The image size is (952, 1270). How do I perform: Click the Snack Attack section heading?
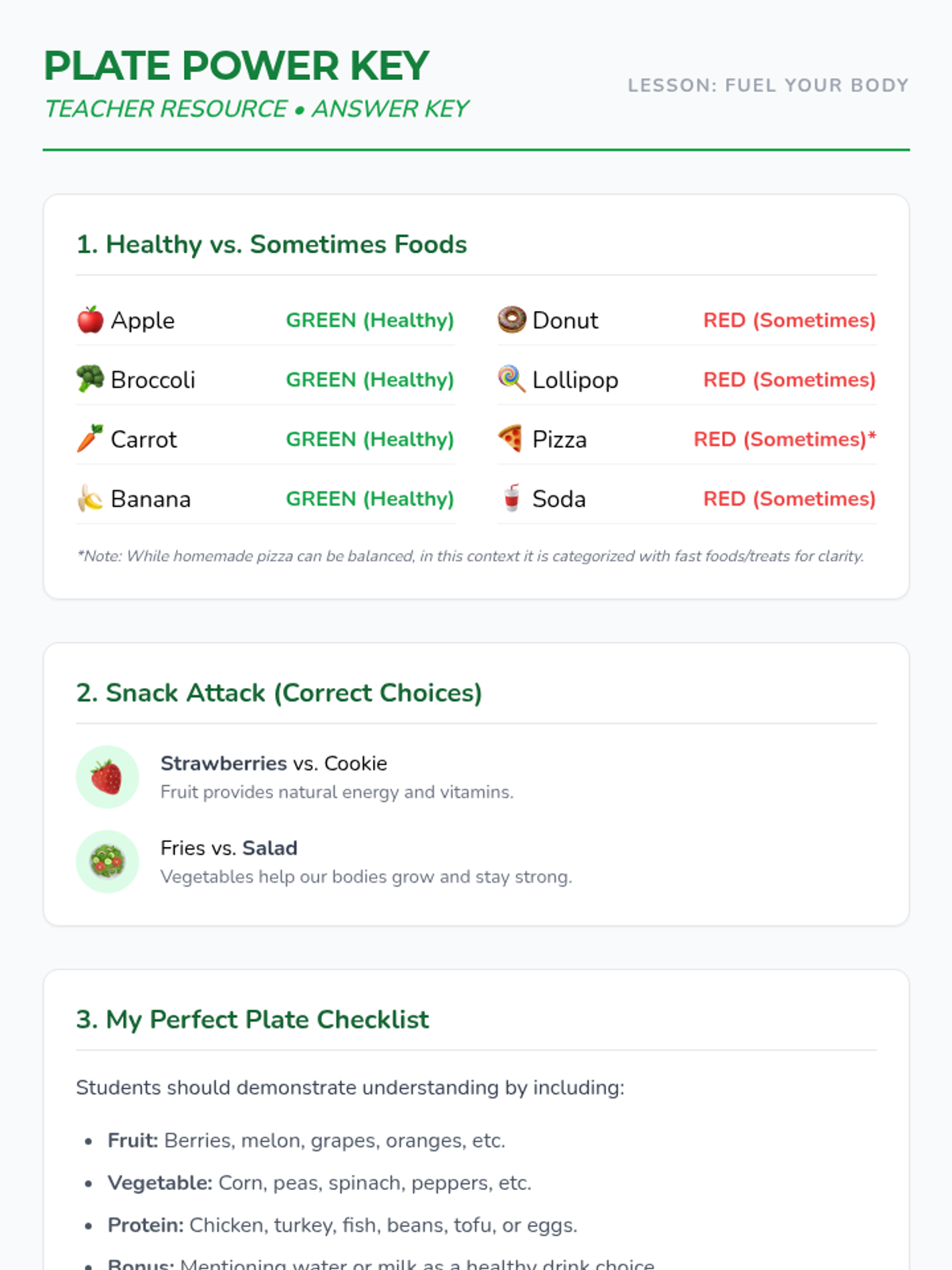[278, 693]
